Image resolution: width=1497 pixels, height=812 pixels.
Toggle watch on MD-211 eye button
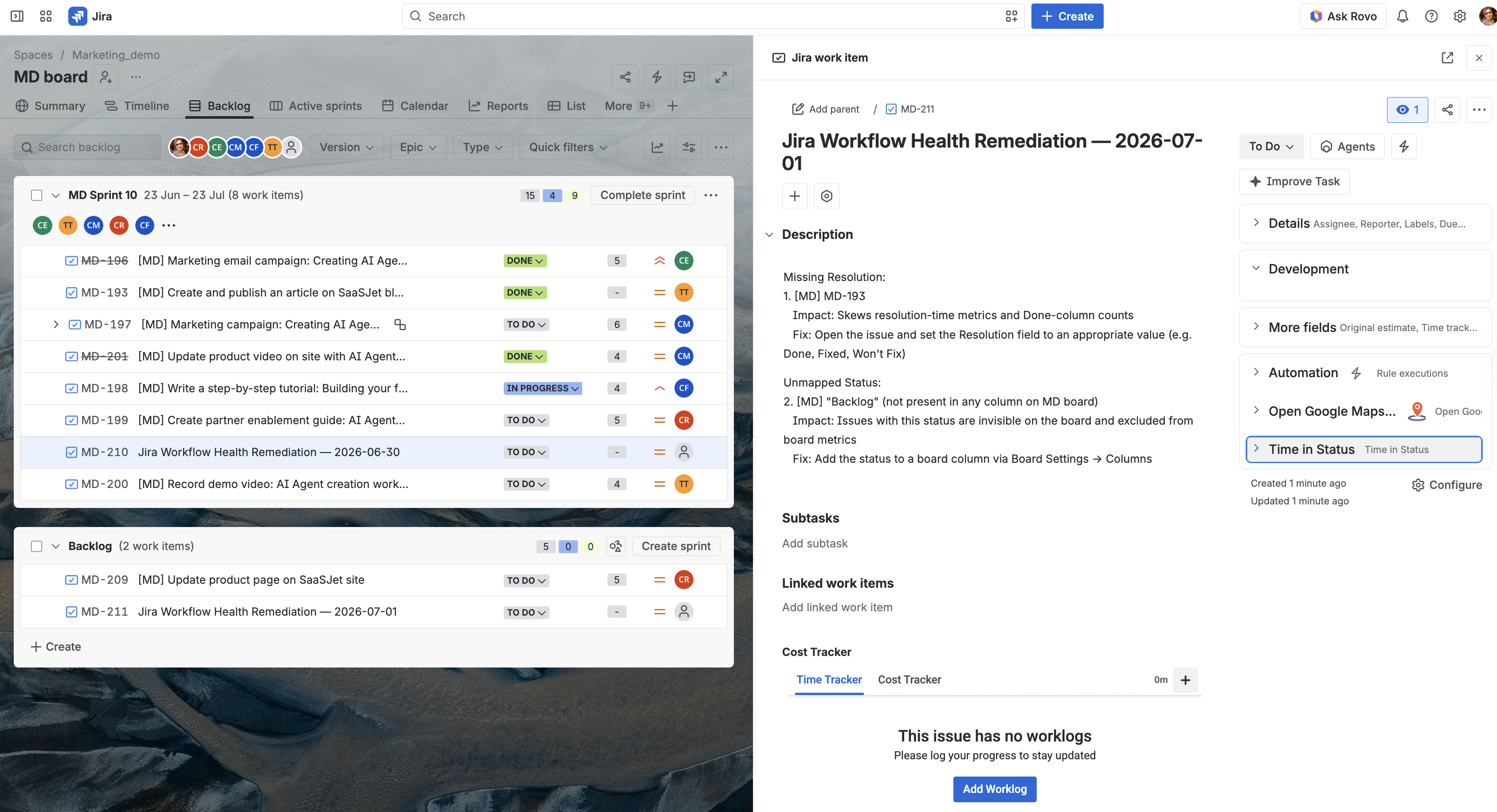click(1407, 110)
